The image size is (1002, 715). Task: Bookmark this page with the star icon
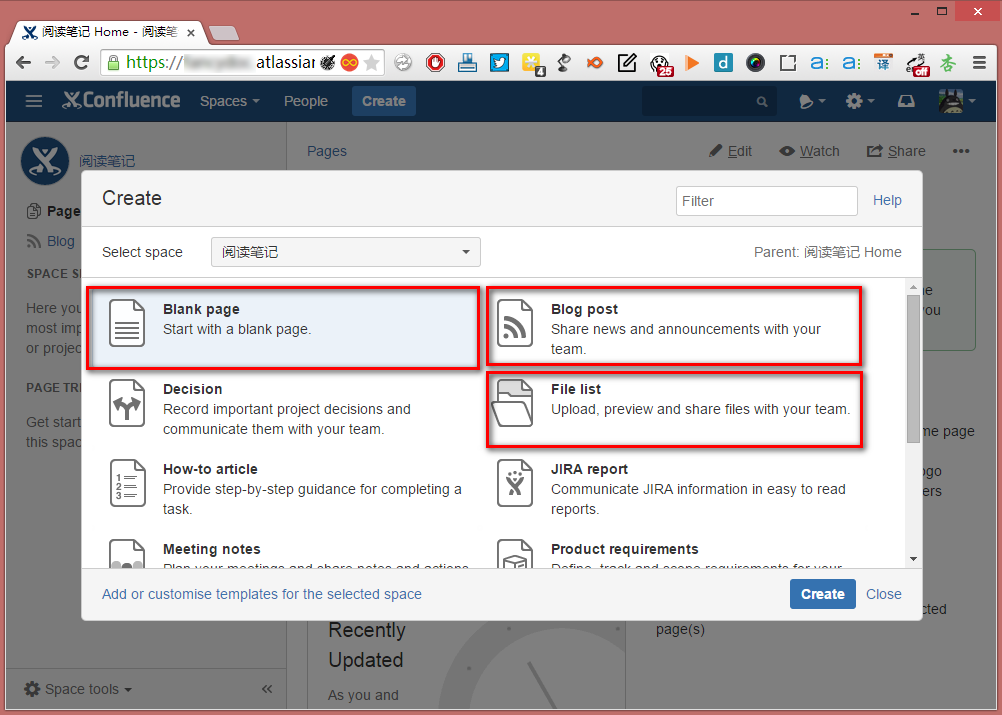coord(371,63)
